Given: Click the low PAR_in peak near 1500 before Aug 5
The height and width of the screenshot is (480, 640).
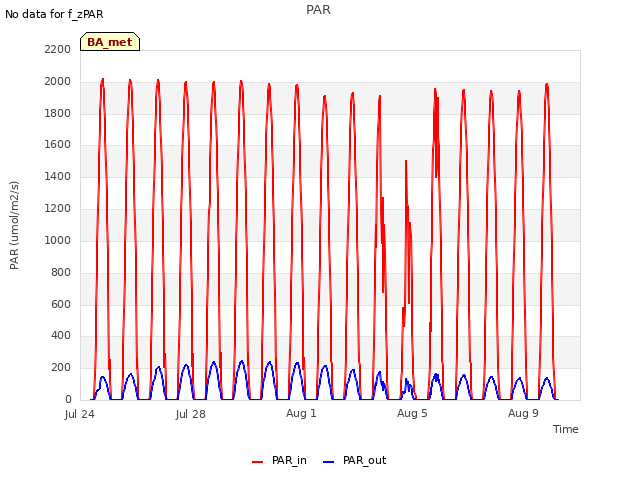Looking at the screenshot, I should (406, 162).
